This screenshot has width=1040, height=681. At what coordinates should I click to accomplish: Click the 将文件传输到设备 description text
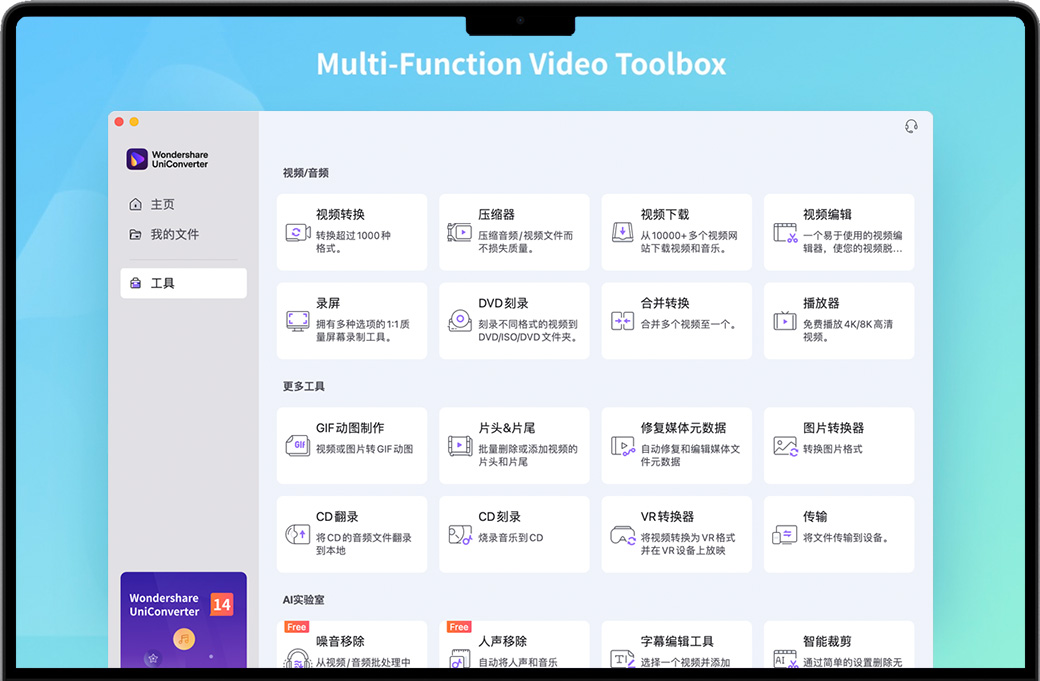846,538
